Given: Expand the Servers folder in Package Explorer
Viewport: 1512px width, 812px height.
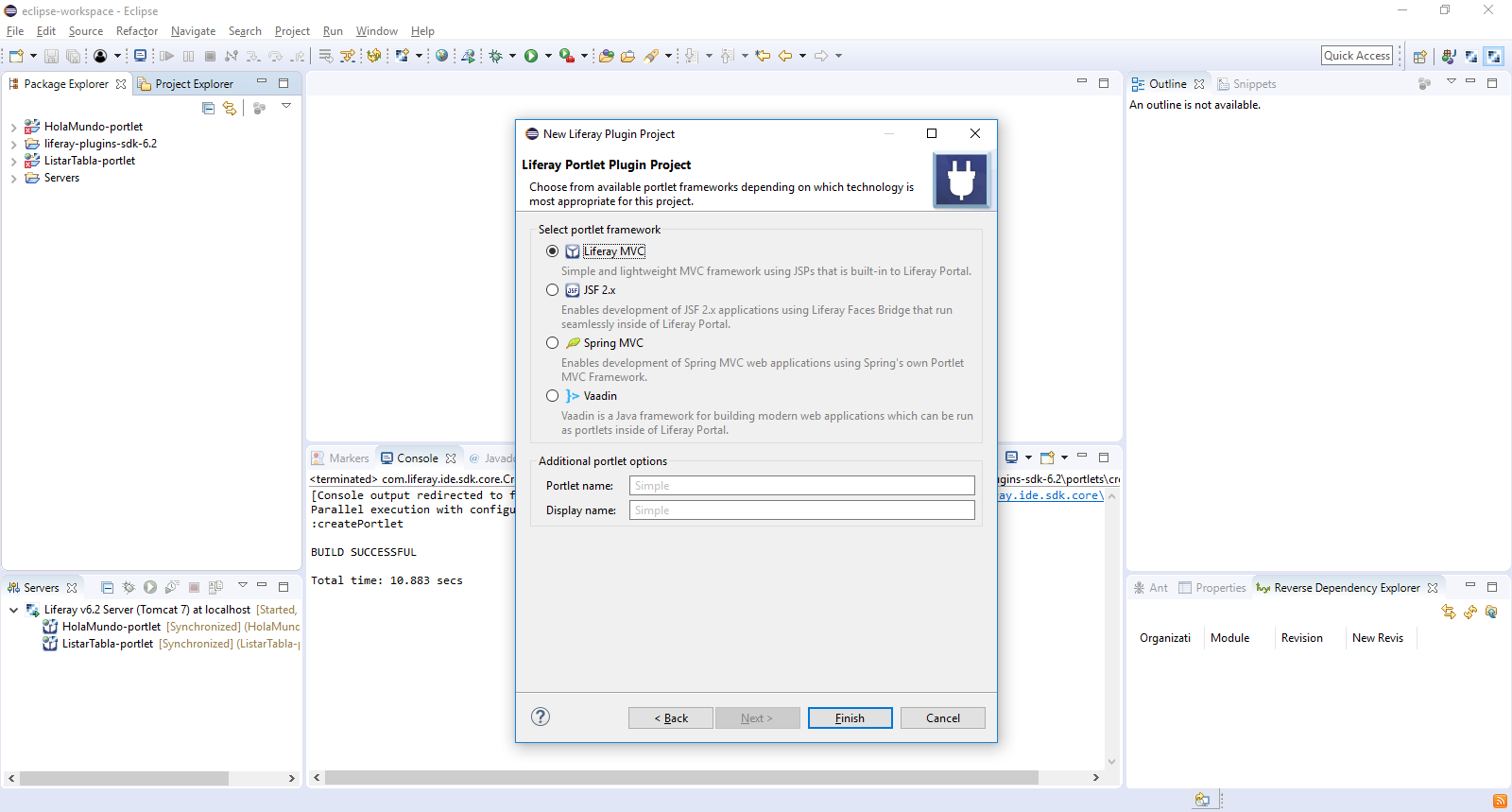Looking at the screenshot, I should 13,178.
